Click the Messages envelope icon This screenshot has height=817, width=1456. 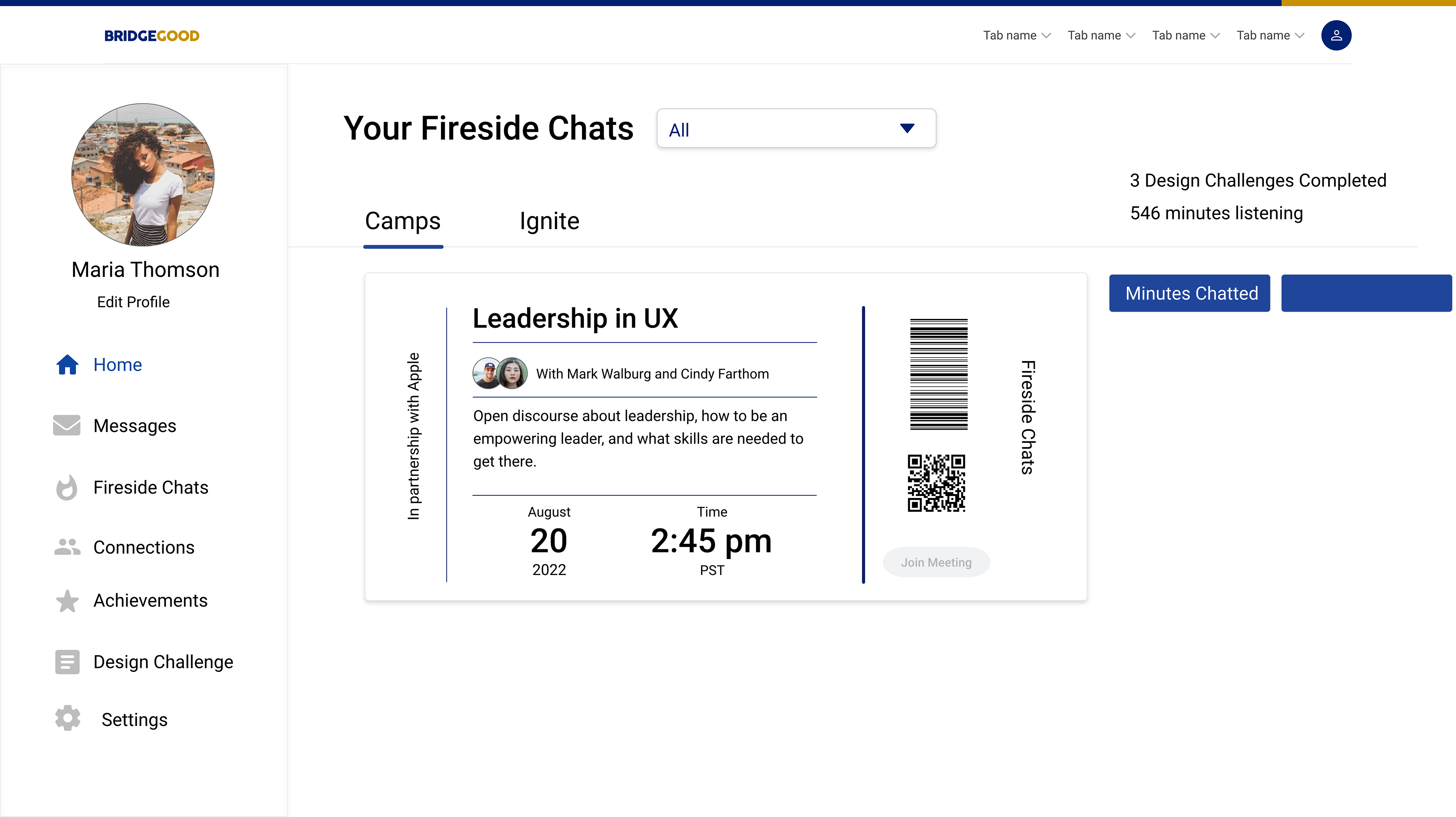click(67, 425)
